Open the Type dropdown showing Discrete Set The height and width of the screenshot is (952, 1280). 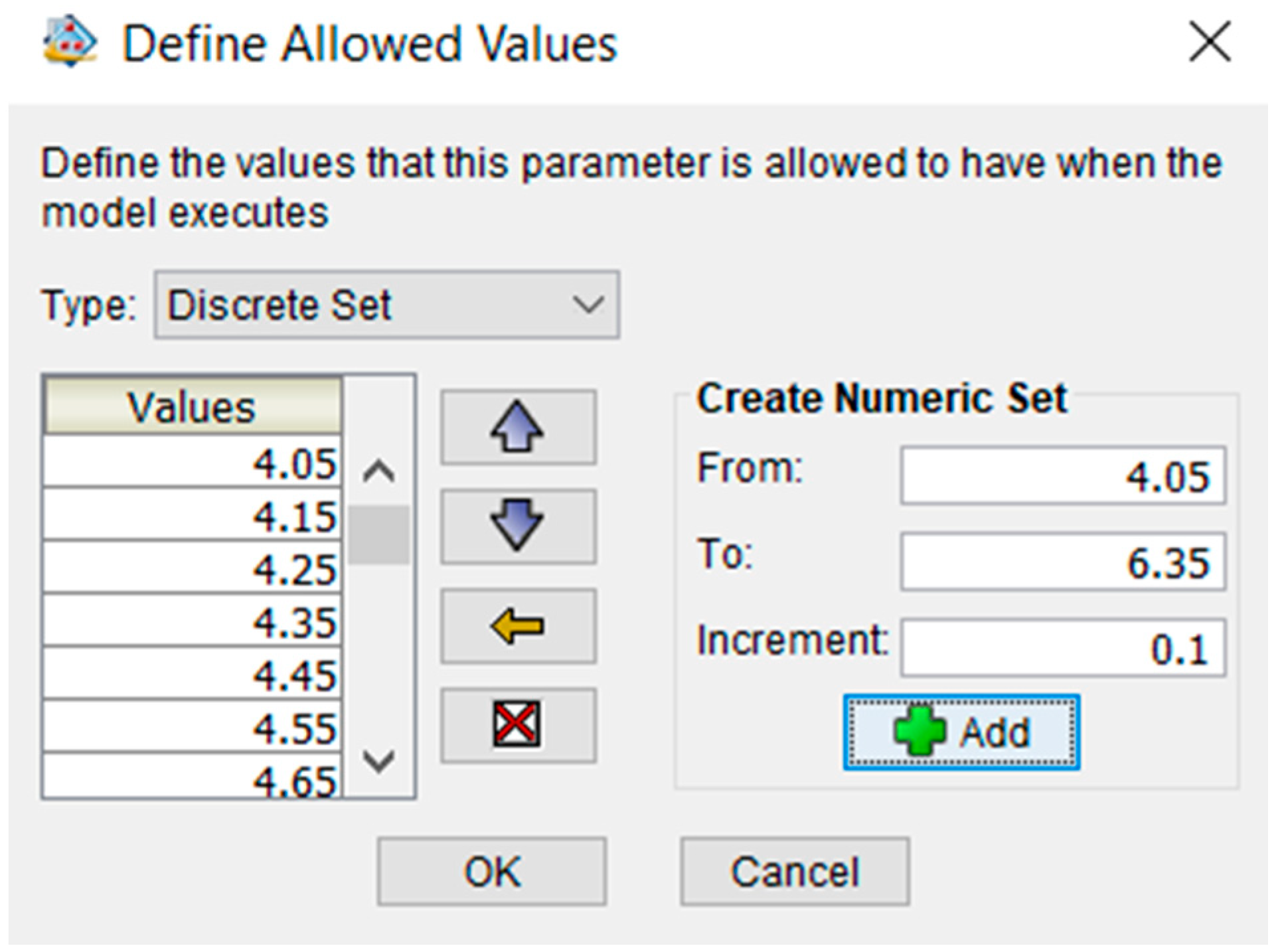pyautogui.click(x=387, y=305)
